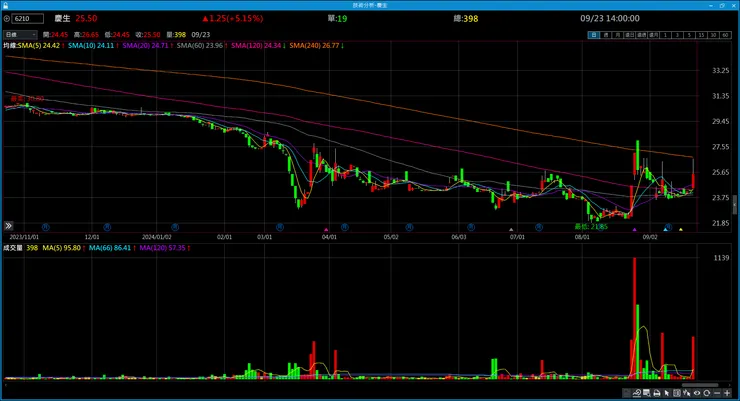Click the split-panel layout icon
The image size is (740, 401).
coord(676,393)
